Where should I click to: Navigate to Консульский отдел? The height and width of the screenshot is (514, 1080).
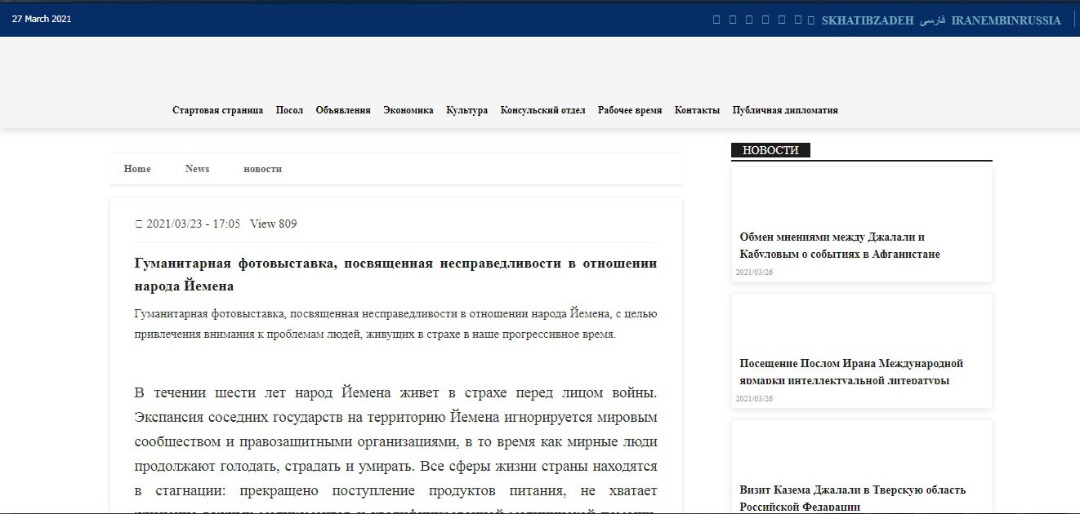pos(543,110)
